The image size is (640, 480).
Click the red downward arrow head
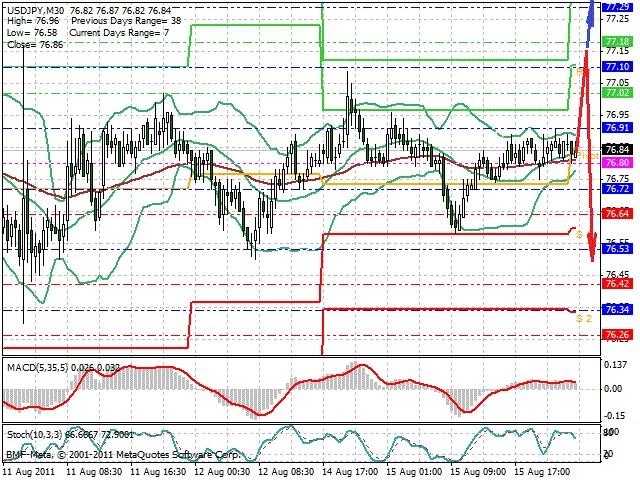(593, 249)
